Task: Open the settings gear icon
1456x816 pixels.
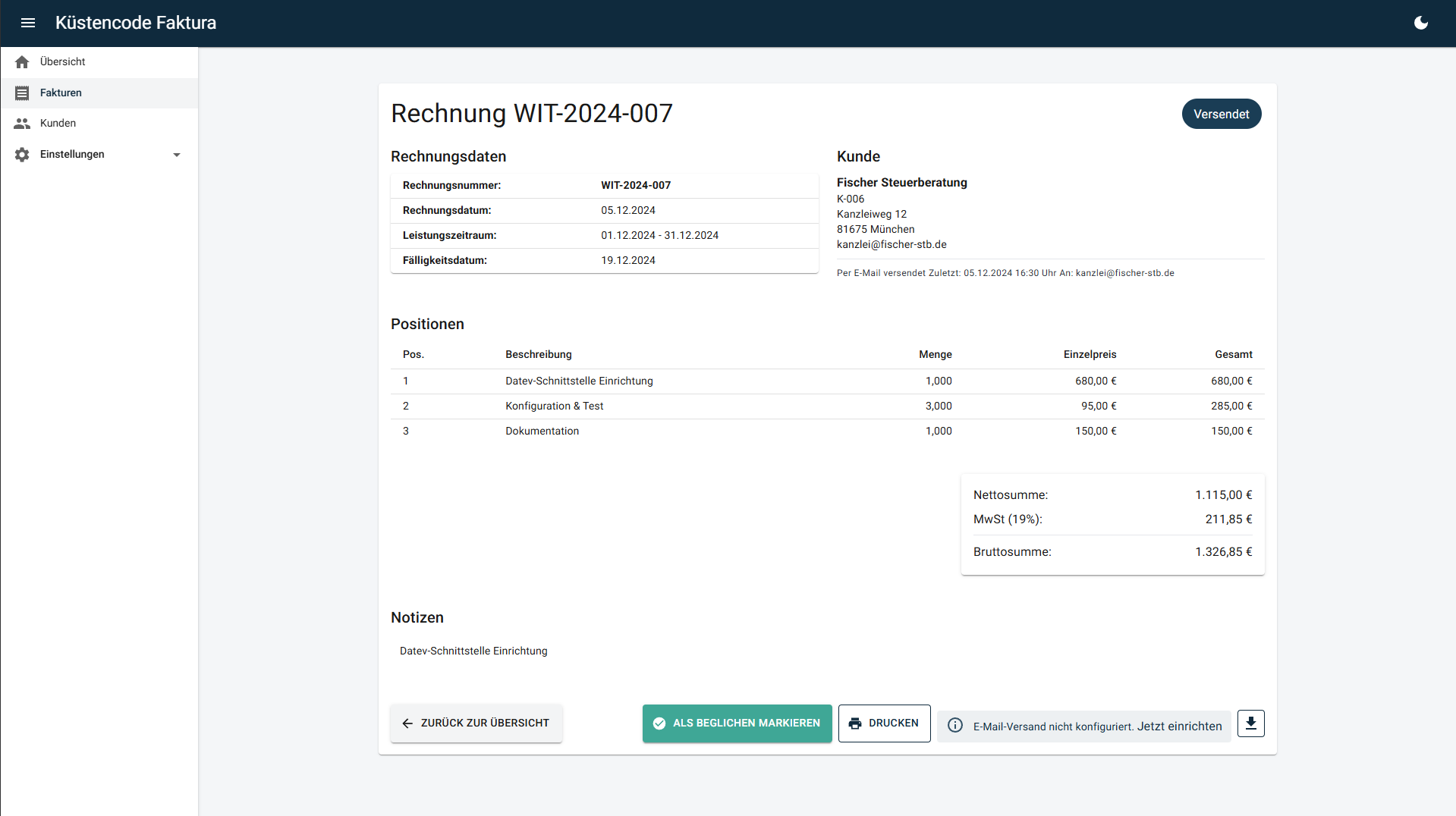Action: pyautogui.click(x=22, y=154)
